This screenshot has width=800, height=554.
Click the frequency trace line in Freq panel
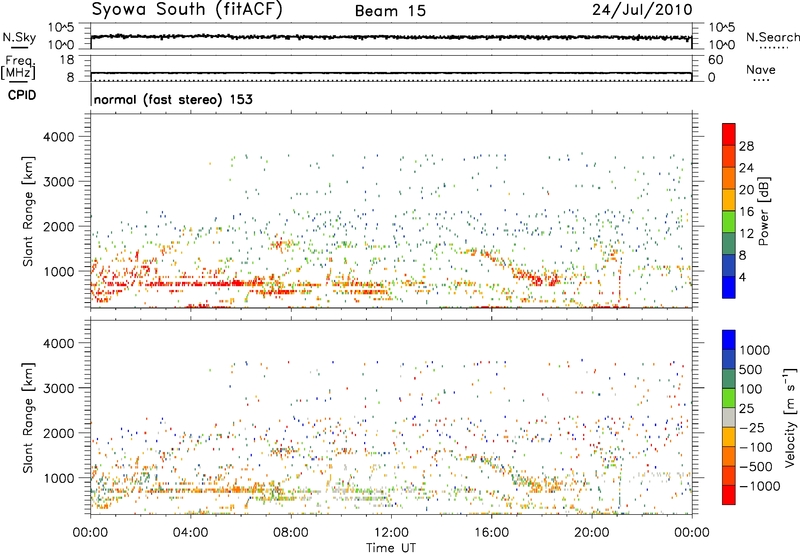tap(391, 73)
